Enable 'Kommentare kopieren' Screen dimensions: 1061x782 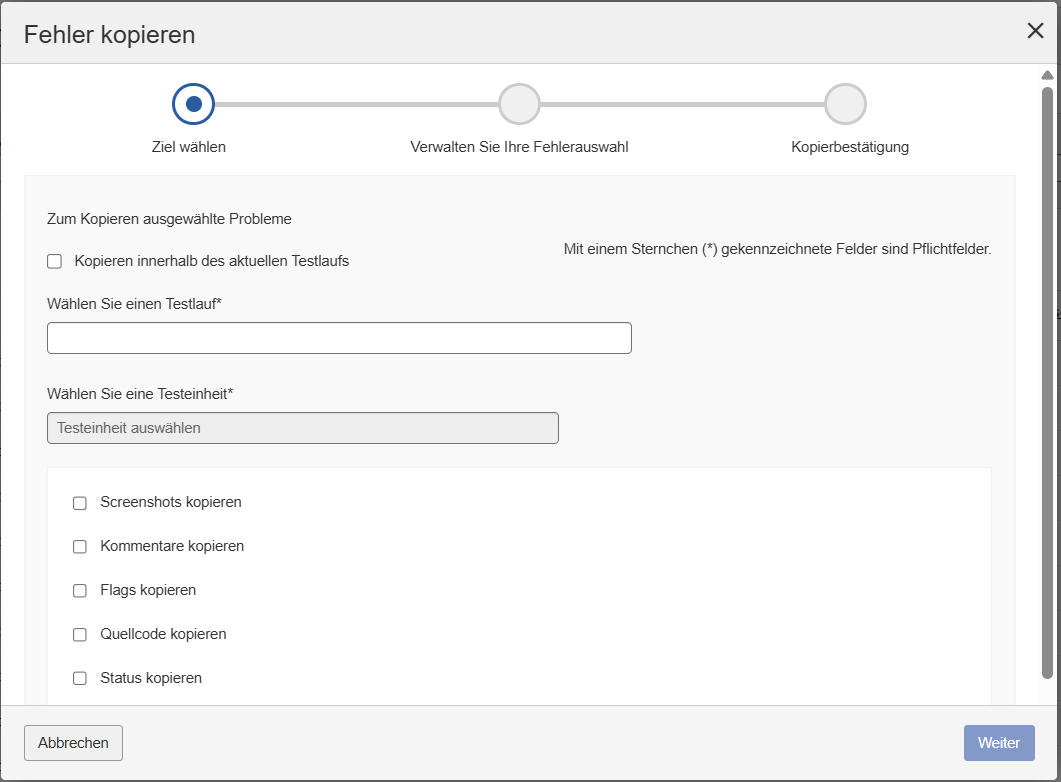pyautogui.click(x=80, y=546)
